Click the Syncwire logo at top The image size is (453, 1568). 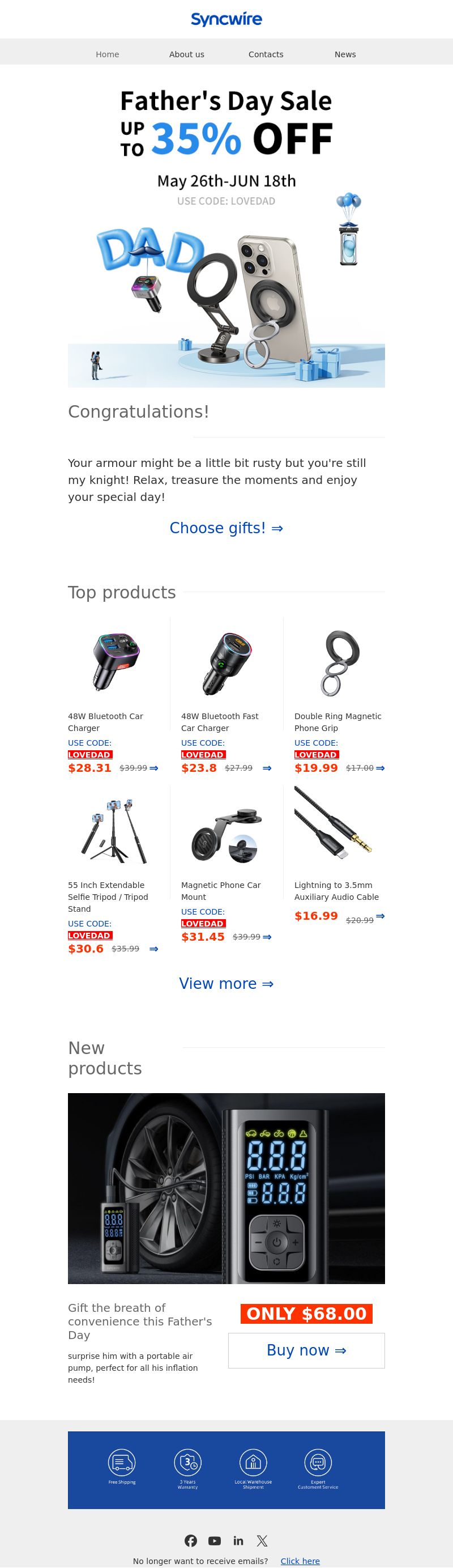[226, 19]
